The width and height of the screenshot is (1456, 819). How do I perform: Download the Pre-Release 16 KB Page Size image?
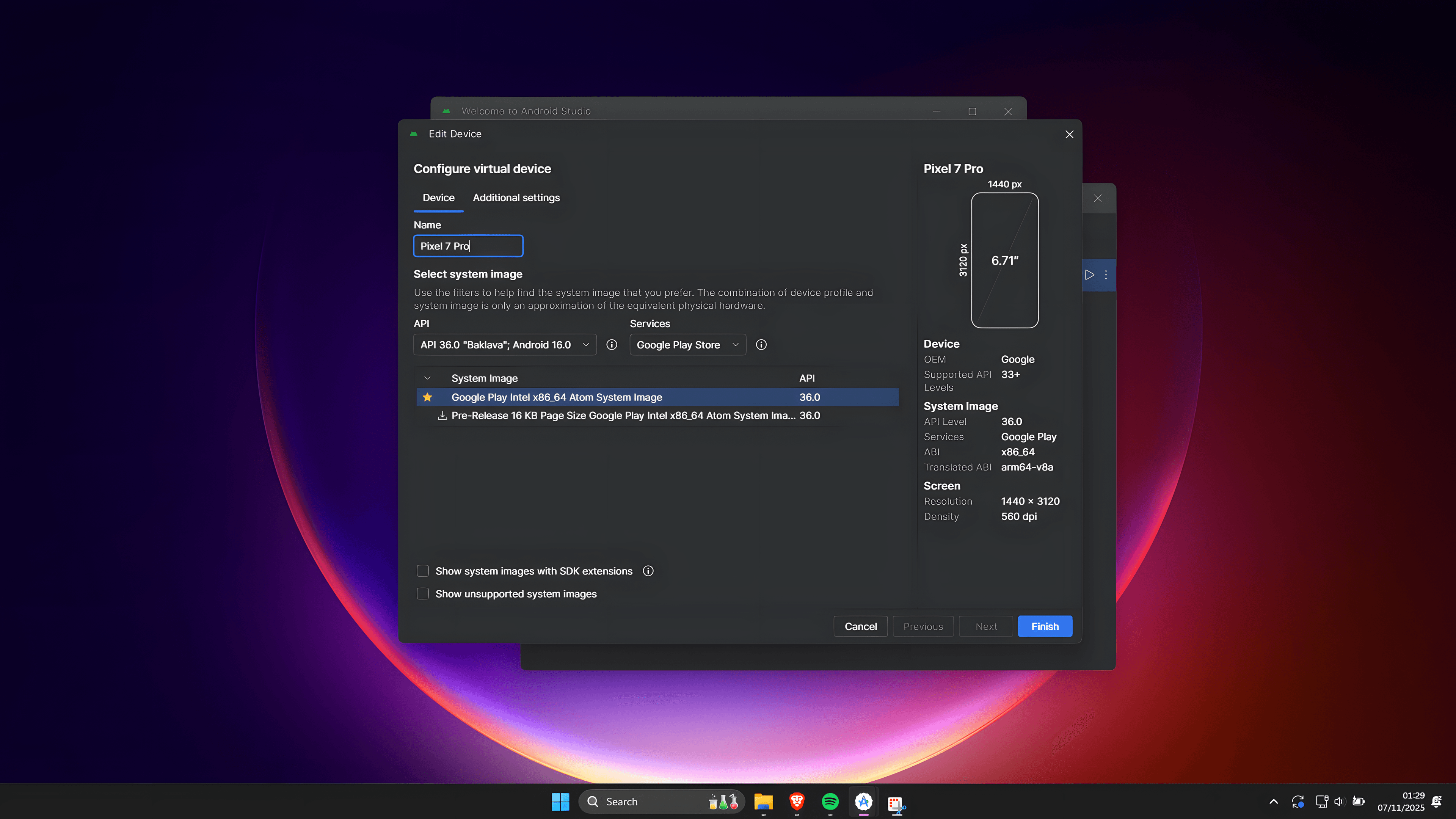(x=442, y=416)
